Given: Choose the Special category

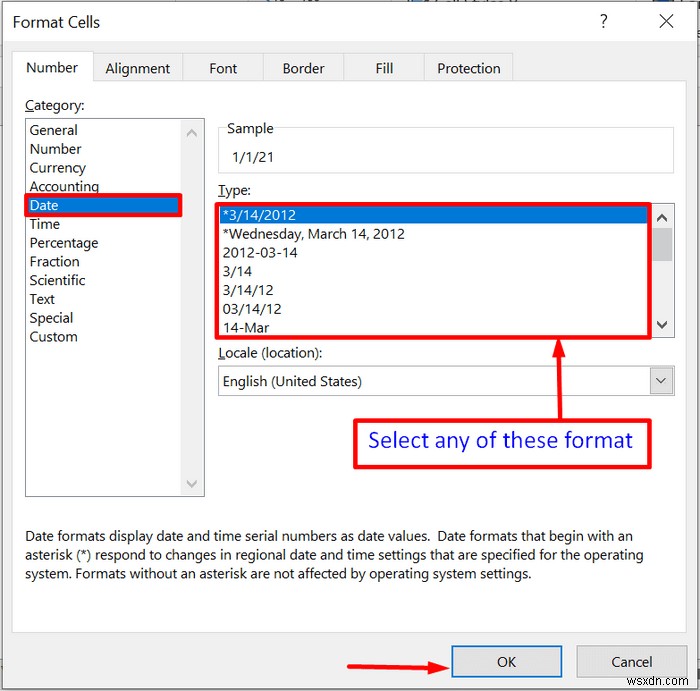Looking at the screenshot, I should [x=104, y=317].
